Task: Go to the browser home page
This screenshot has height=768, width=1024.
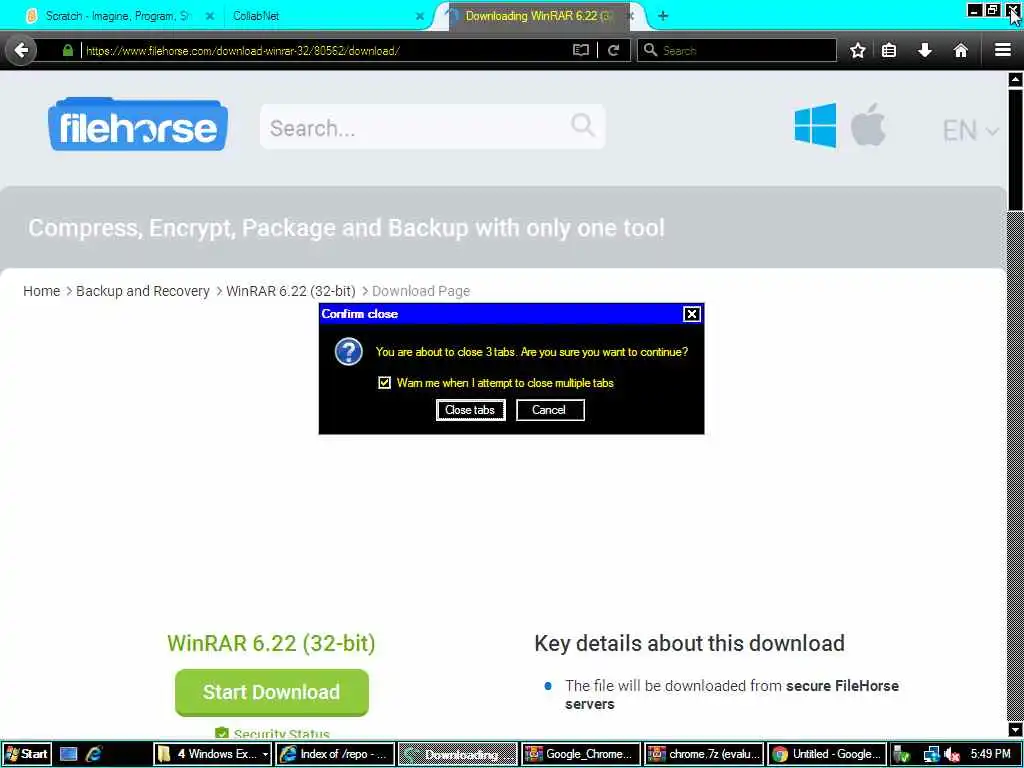Action: click(961, 50)
